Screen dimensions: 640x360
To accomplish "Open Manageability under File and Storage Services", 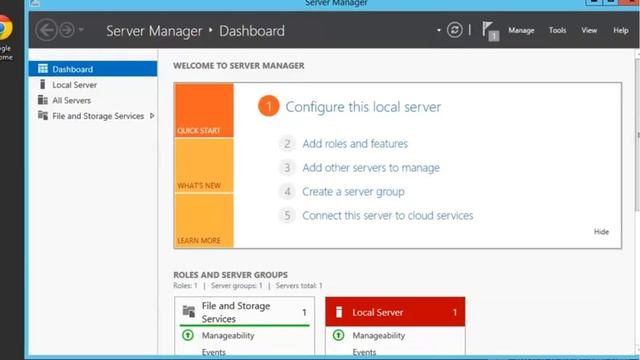I will click(x=228, y=336).
